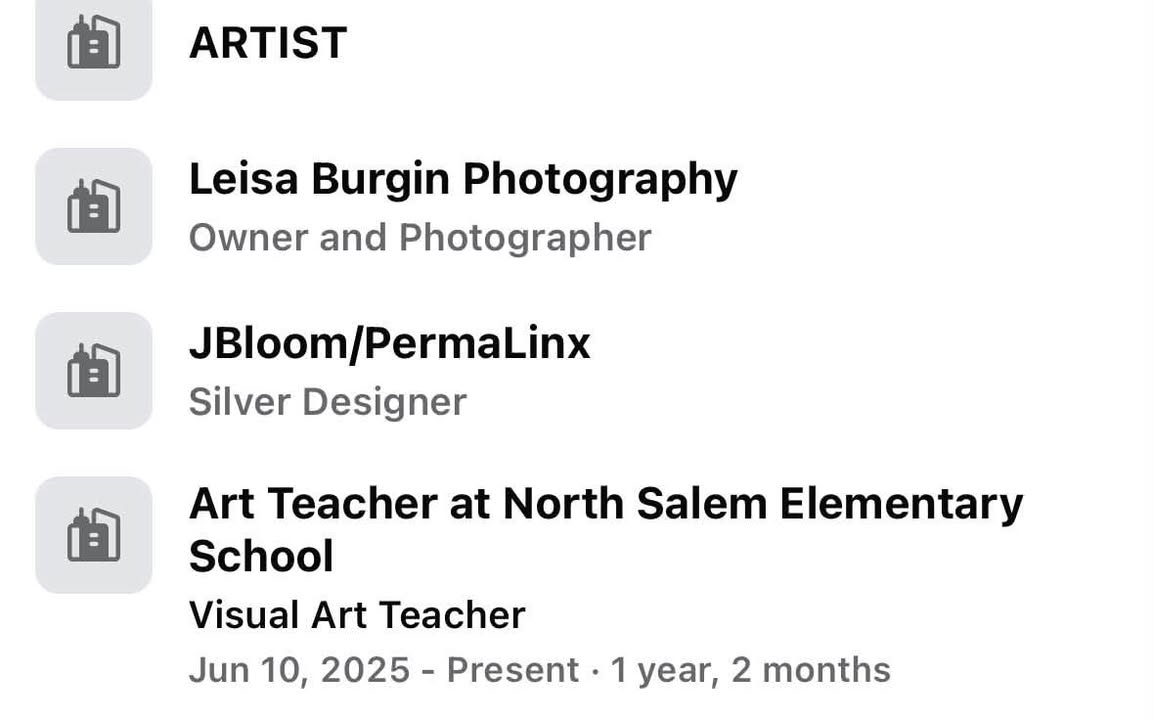Open Art Teacher at North Salem Elementary entry

pyautogui.click(x=606, y=530)
